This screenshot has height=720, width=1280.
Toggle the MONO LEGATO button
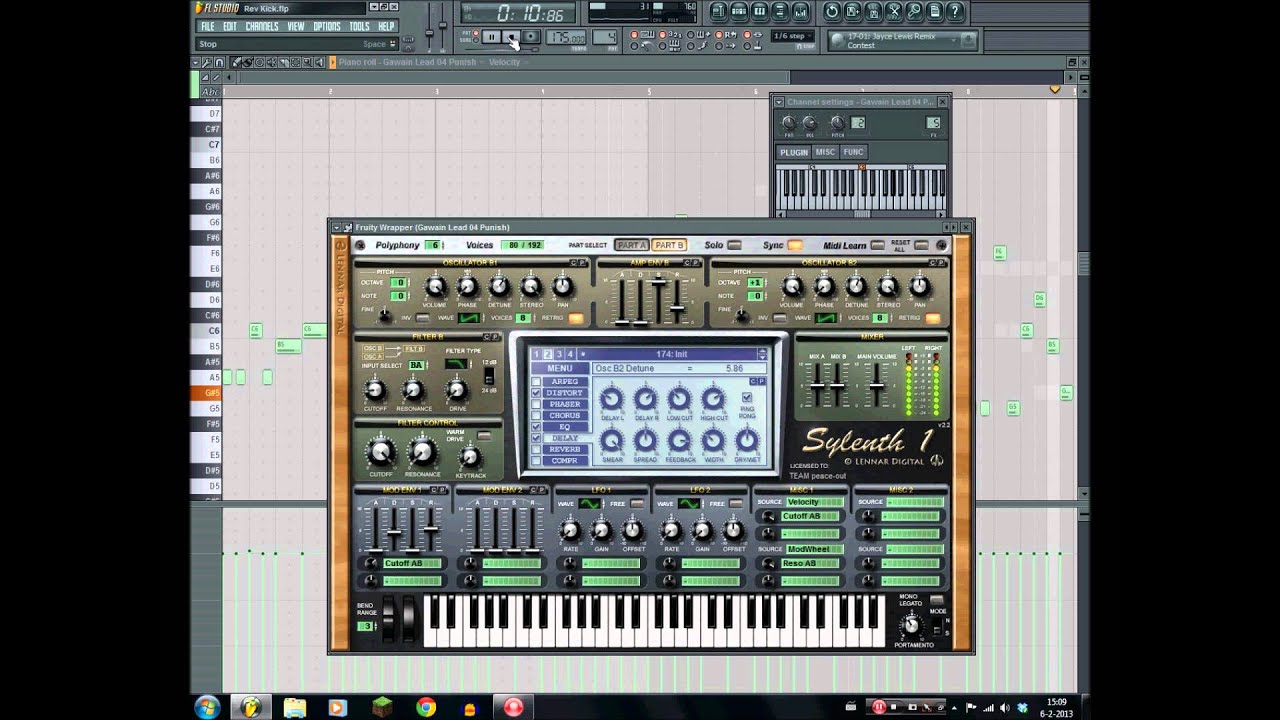click(x=937, y=599)
